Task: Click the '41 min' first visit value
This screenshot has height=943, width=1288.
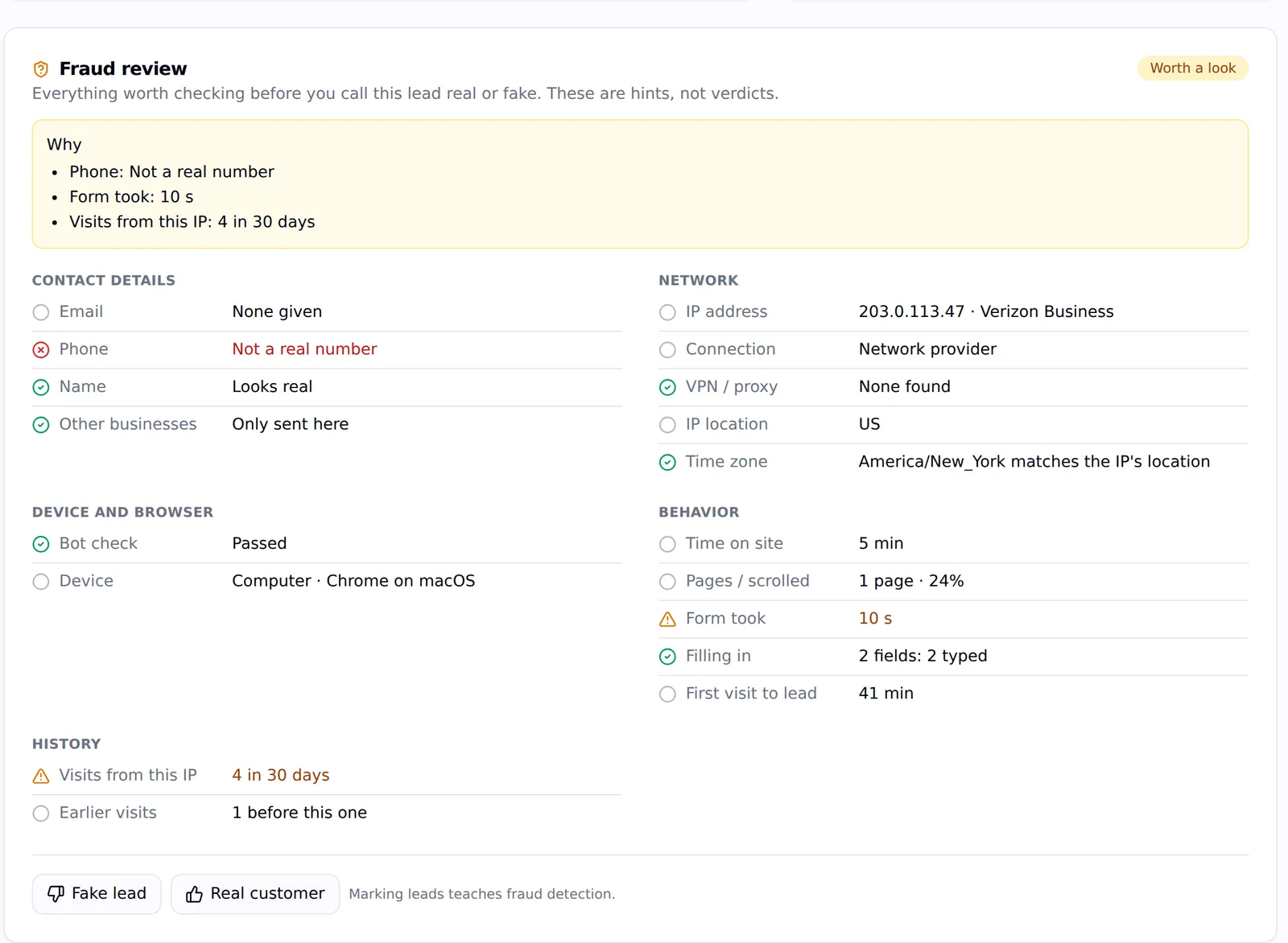Action: (x=885, y=693)
